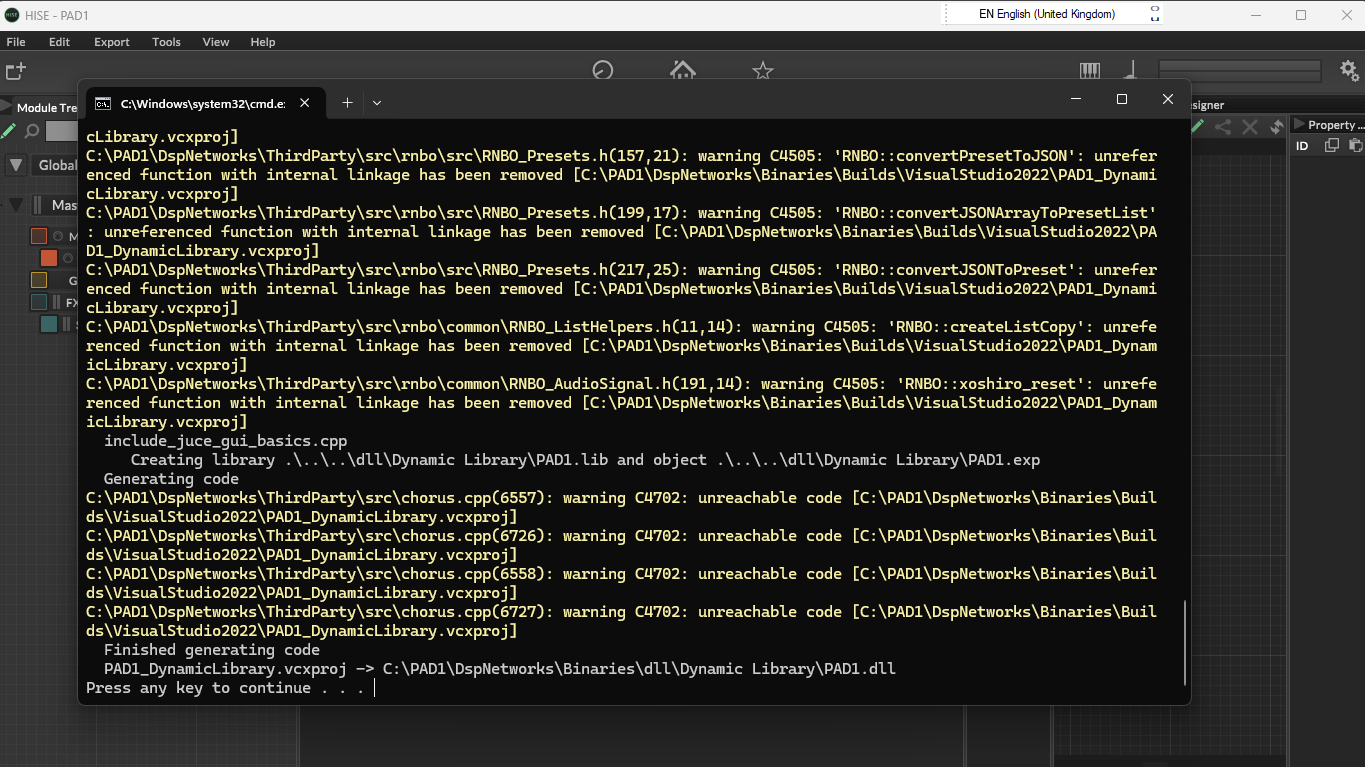1365x767 pixels.
Task: Click the share icon in the designer toolbar
Action: tap(1223, 127)
